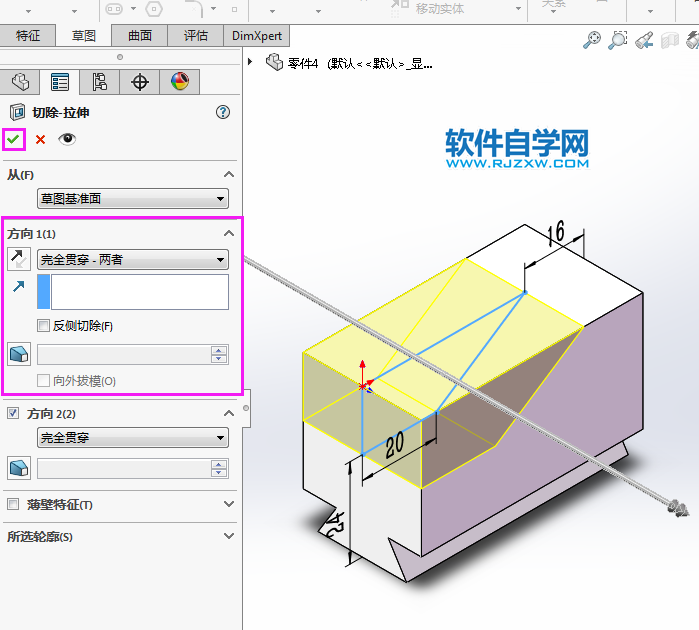Switch to the 评估 tab
This screenshot has height=630, width=699.
click(195, 35)
